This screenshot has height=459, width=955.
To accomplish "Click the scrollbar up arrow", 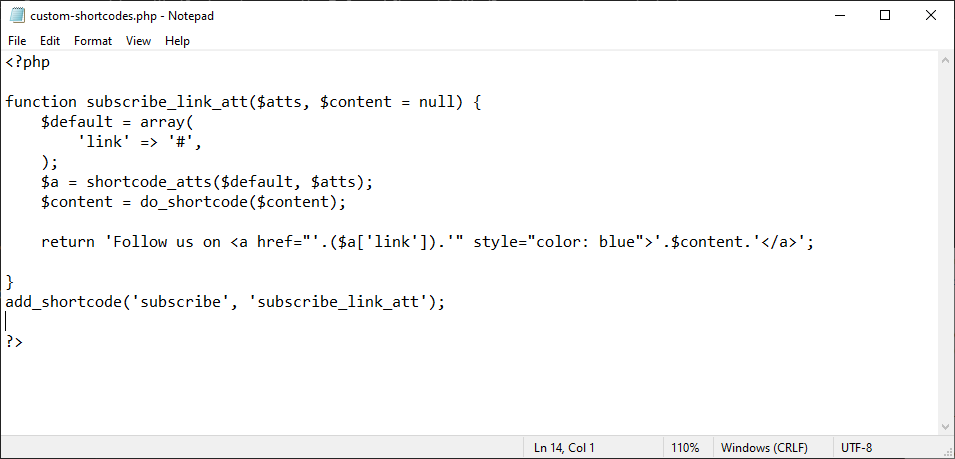I will point(946,60).
